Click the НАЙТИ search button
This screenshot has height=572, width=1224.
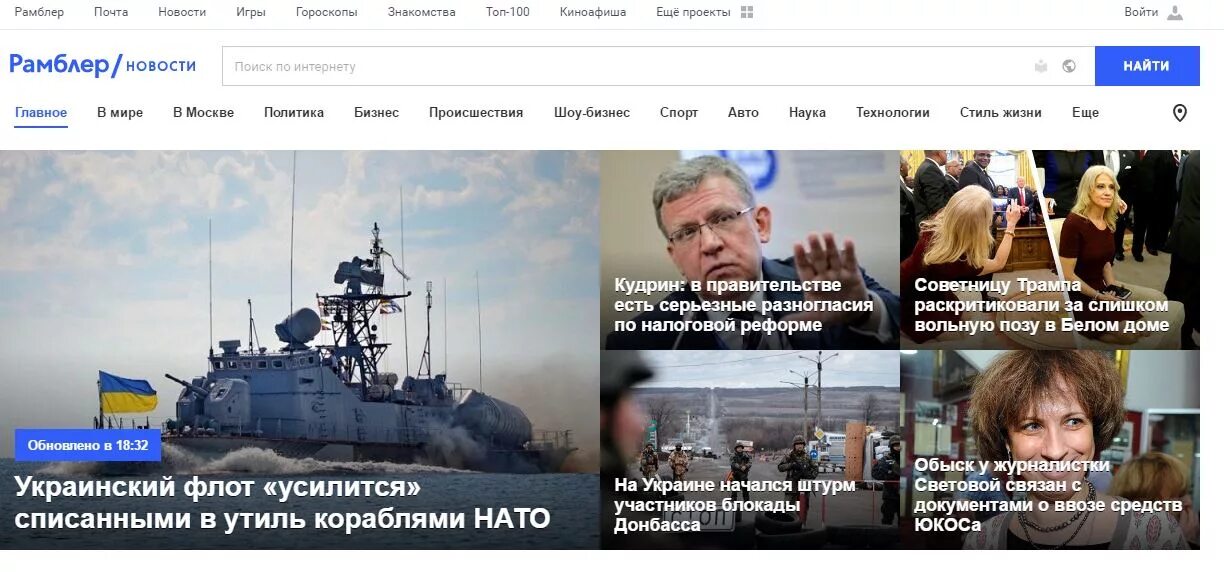coord(1147,66)
